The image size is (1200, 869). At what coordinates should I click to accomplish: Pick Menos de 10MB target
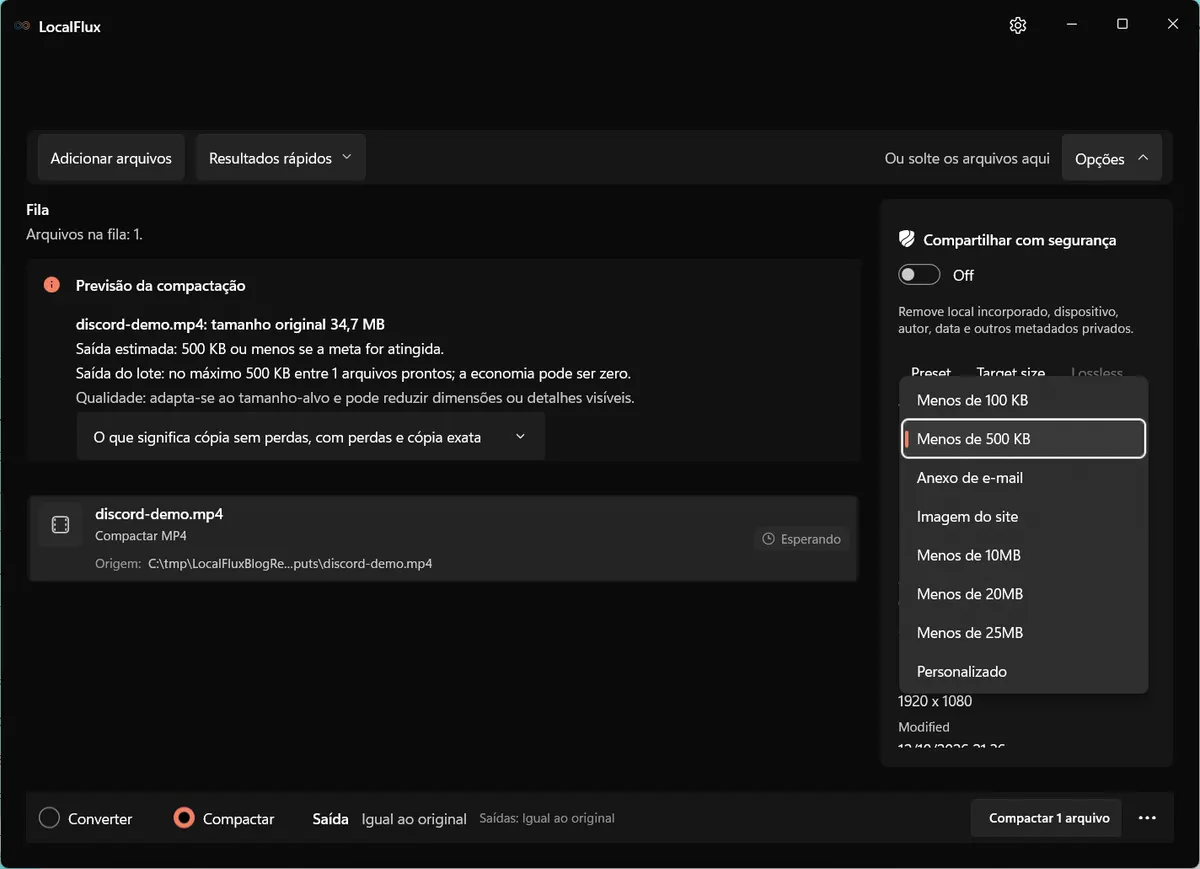[1023, 555]
